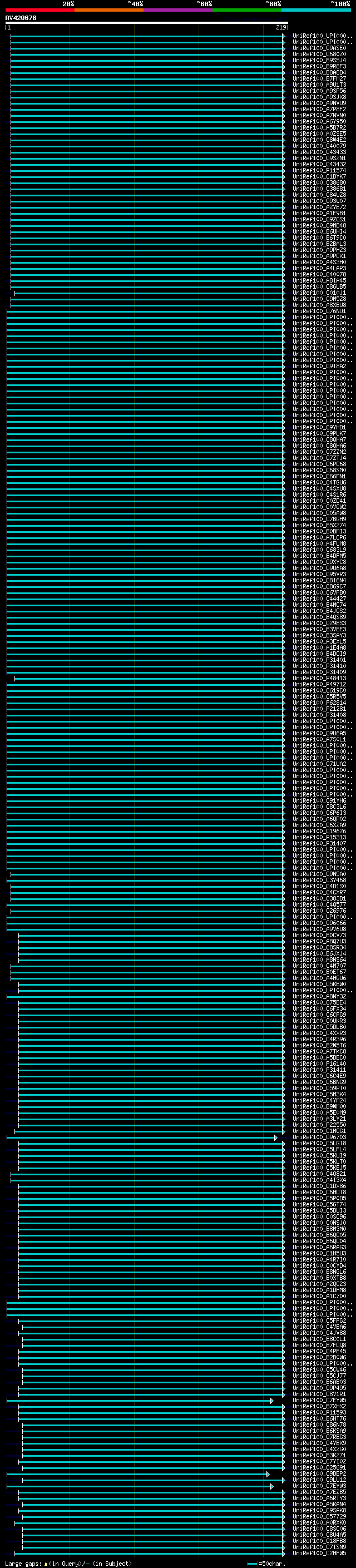This screenshot has width=356, height=1568.
Task: Click the alignment bar for UniRef100_Q010J1
Action: click(x=149, y=293)
